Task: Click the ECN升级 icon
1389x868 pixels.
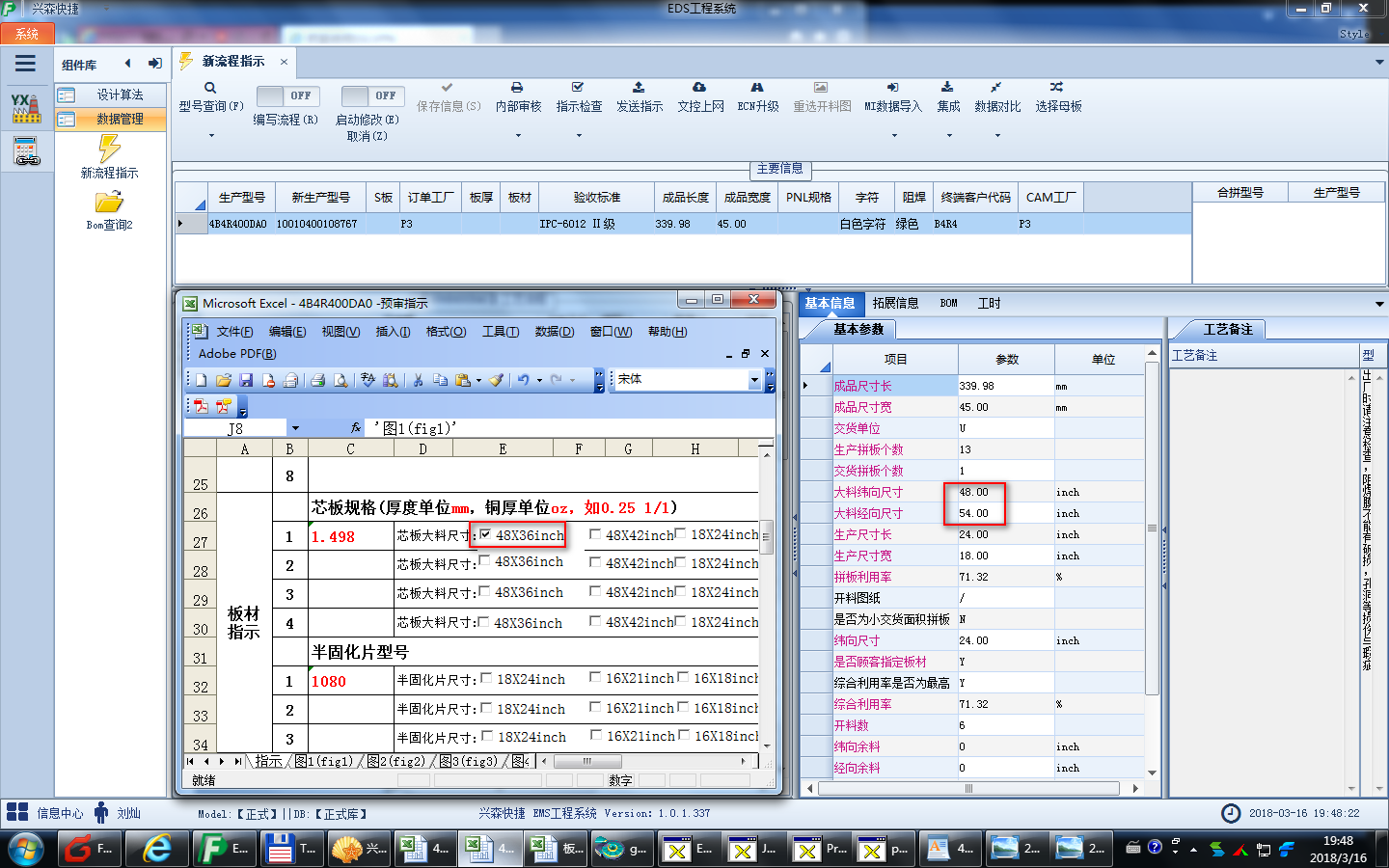Action: coord(757,87)
